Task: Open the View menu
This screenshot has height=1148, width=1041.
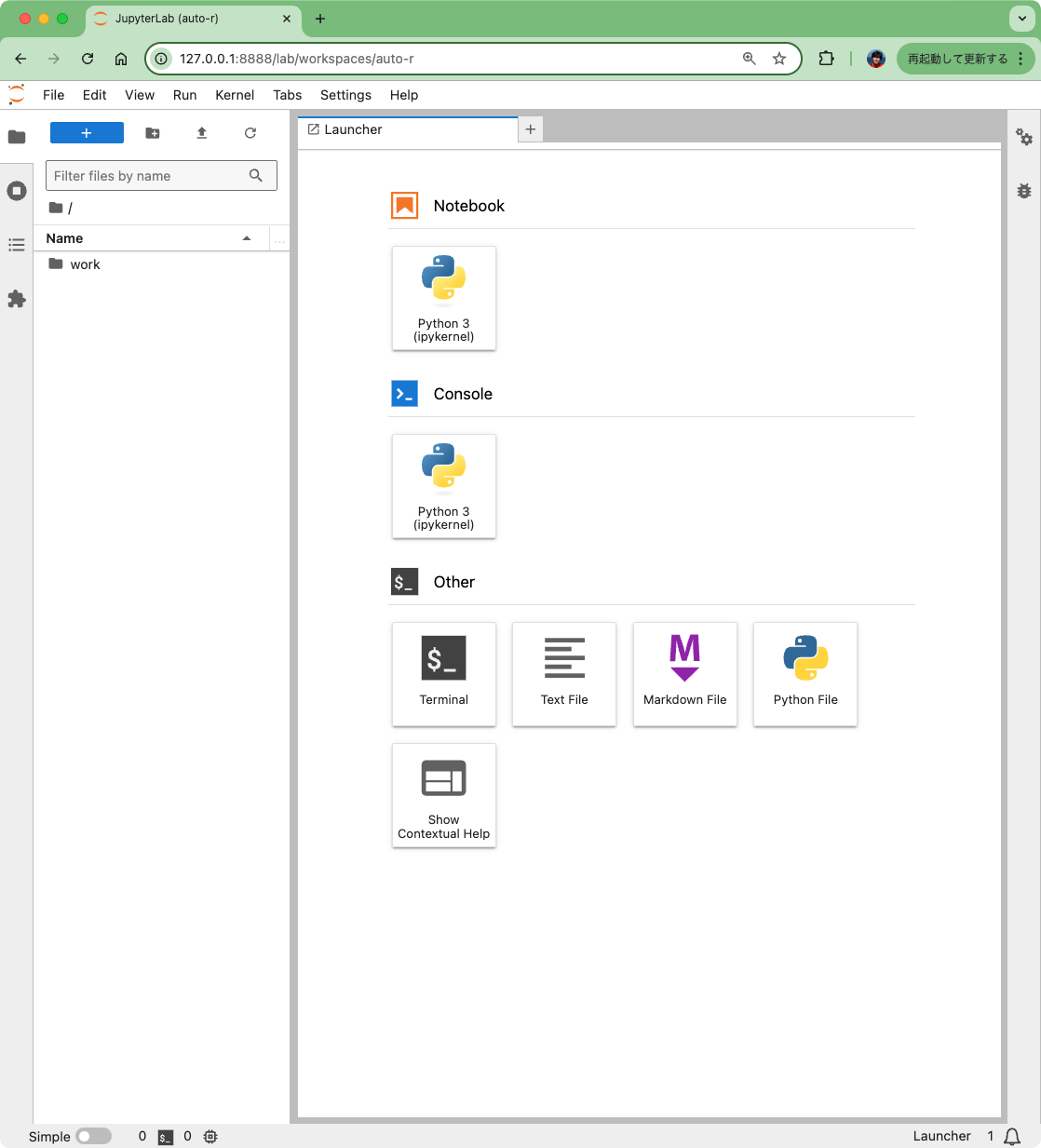Action: pyautogui.click(x=140, y=95)
